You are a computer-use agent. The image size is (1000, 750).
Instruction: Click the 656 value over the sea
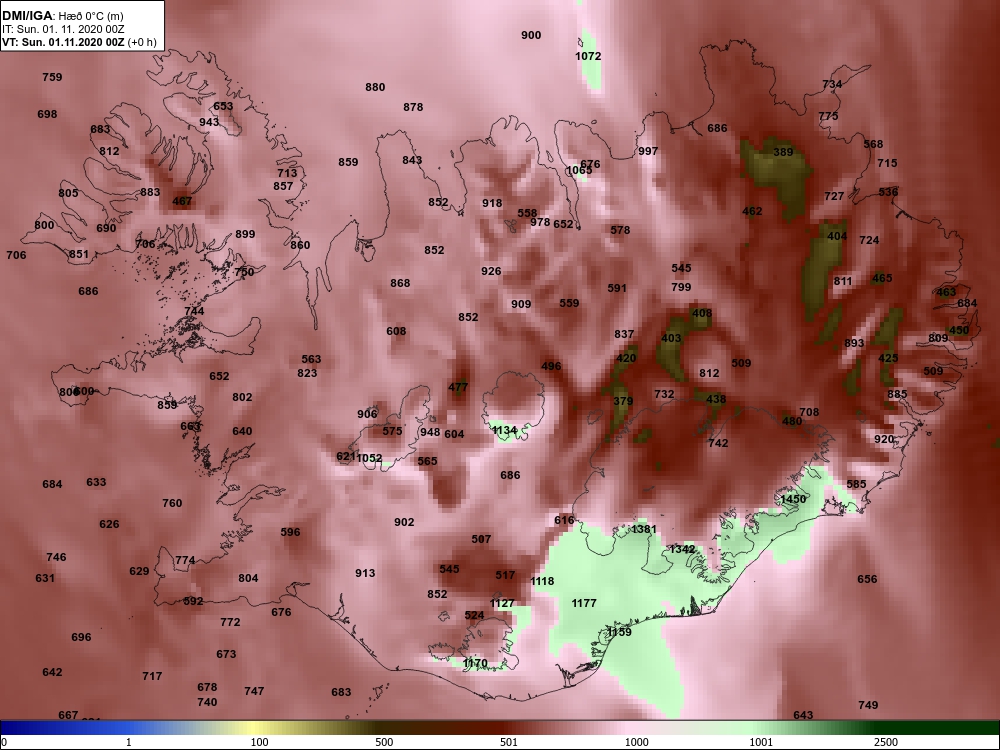pos(867,579)
